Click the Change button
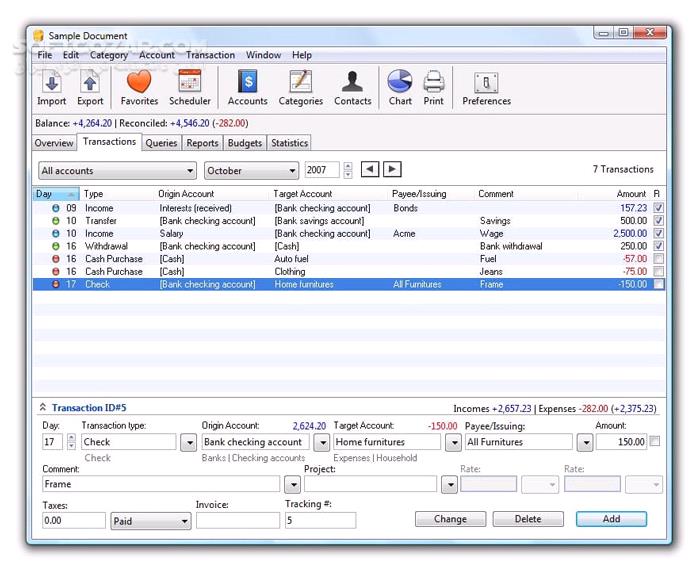This screenshot has width=700, height=571. tap(450, 519)
